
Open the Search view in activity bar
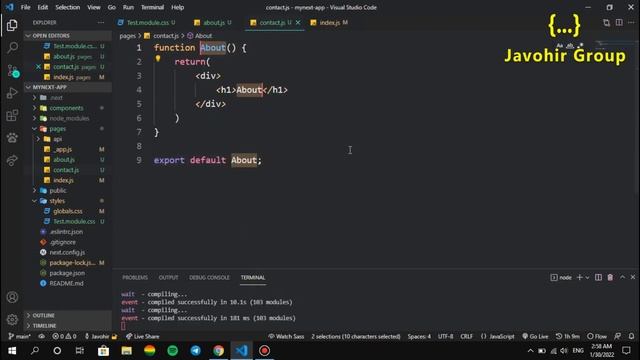click(12, 47)
